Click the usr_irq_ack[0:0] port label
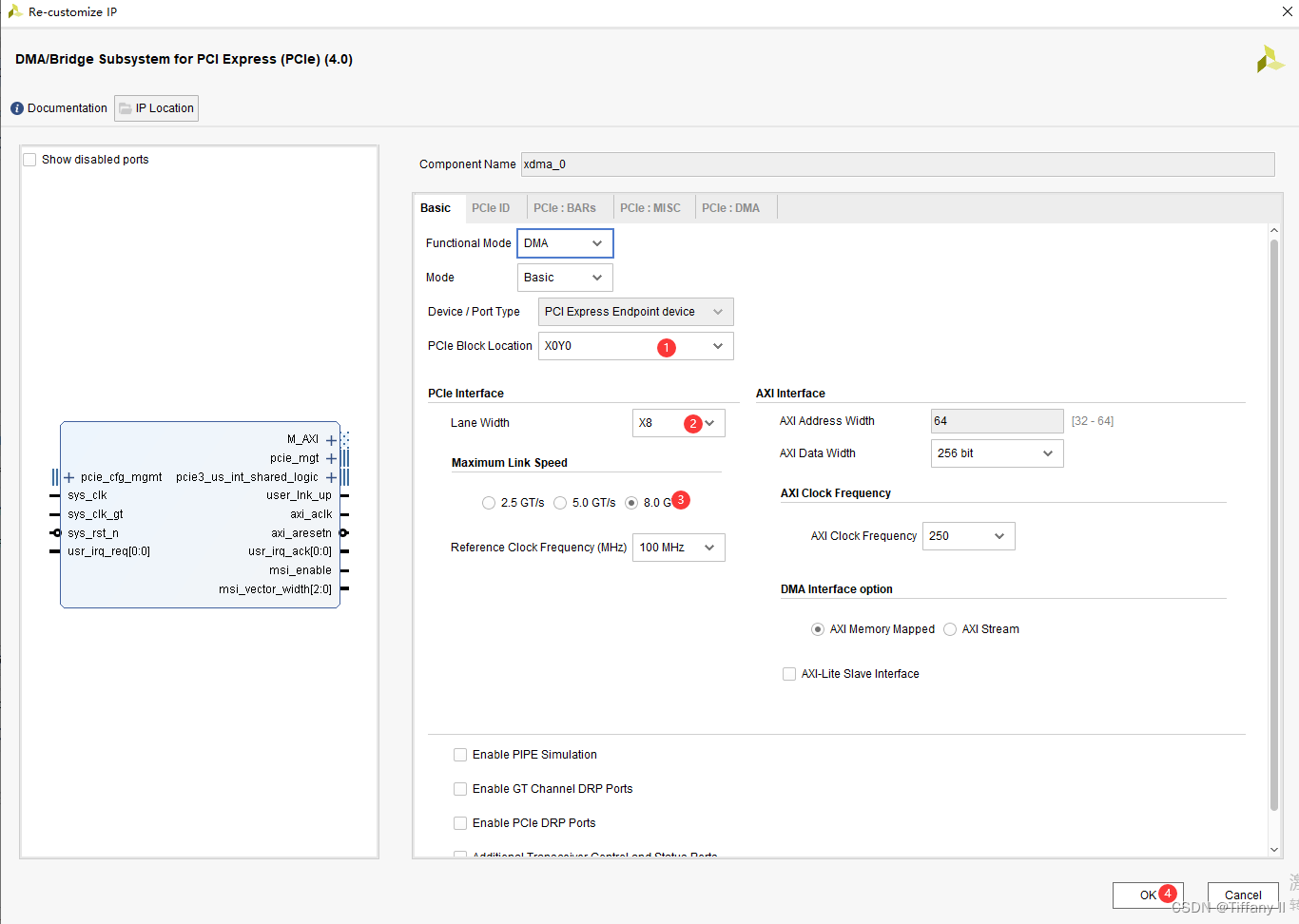The width and height of the screenshot is (1299, 924). click(290, 551)
